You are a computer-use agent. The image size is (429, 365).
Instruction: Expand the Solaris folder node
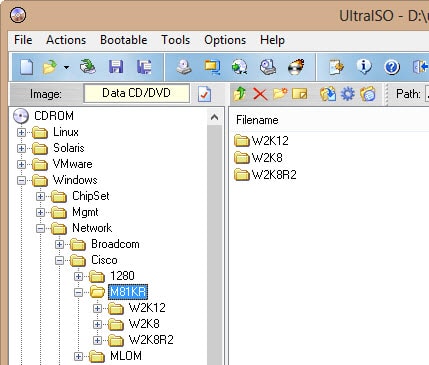pos(21,148)
